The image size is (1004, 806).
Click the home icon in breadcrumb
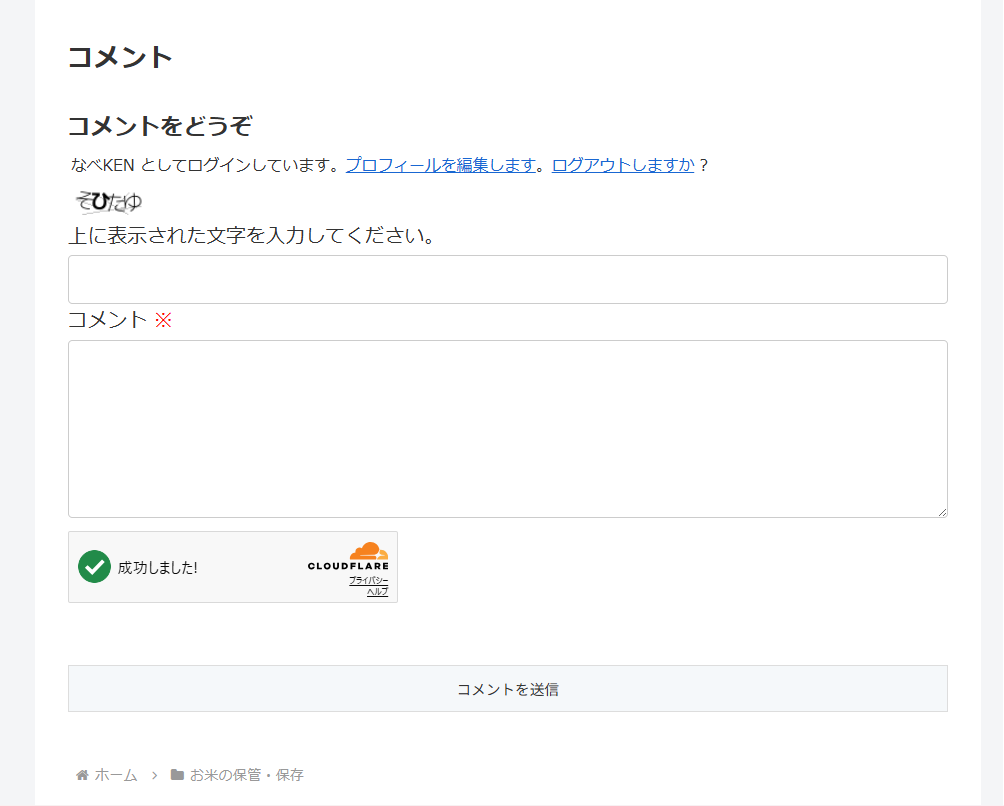click(82, 775)
